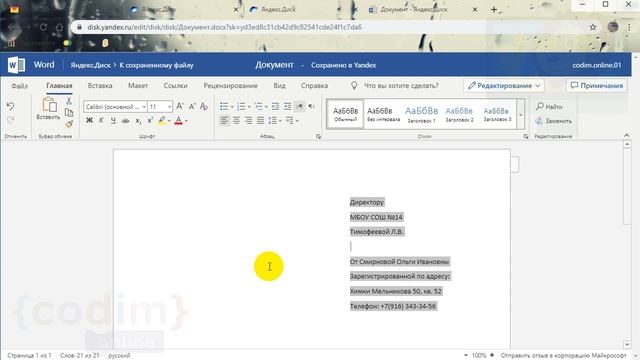Increase font size with bigger A

180,107
